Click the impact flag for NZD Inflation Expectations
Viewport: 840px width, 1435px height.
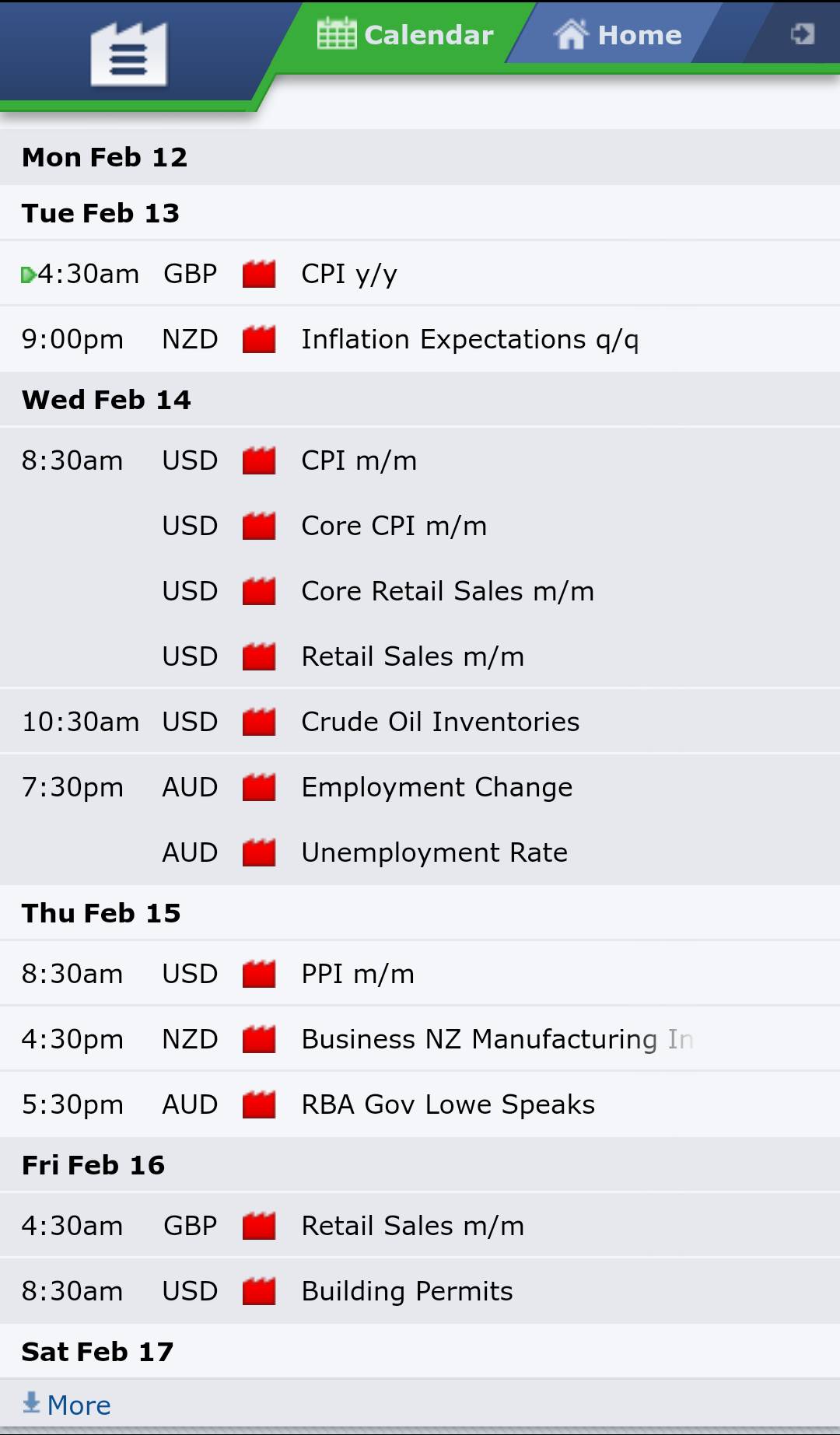[x=260, y=339]
